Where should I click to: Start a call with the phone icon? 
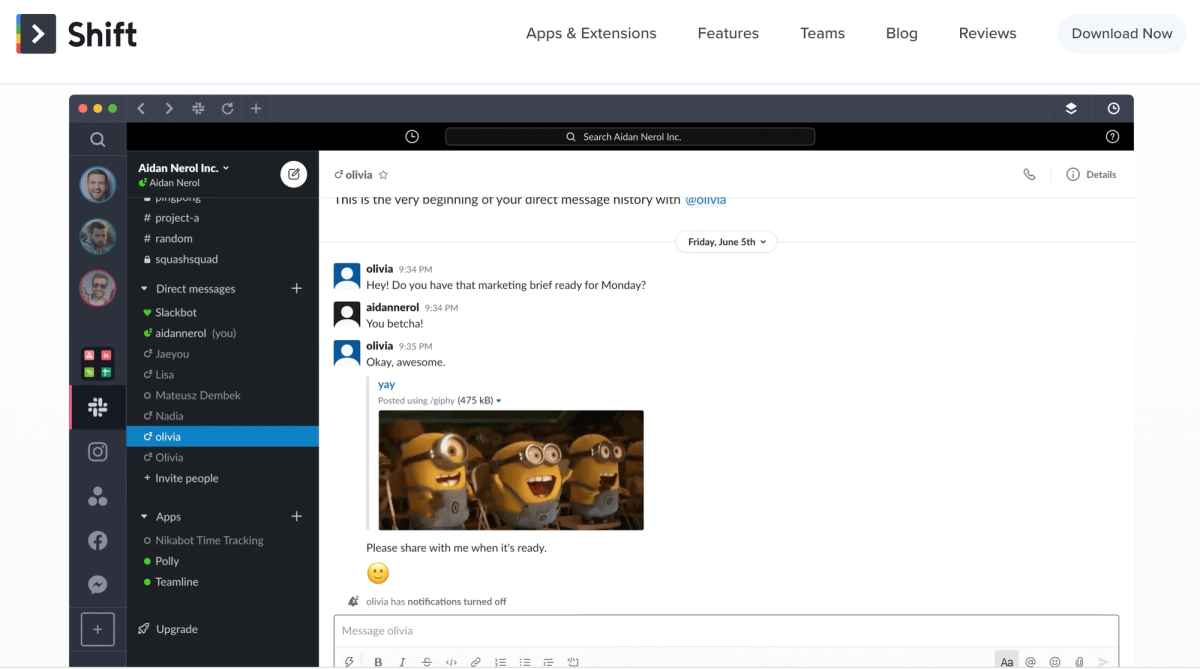click(1029, 174)
